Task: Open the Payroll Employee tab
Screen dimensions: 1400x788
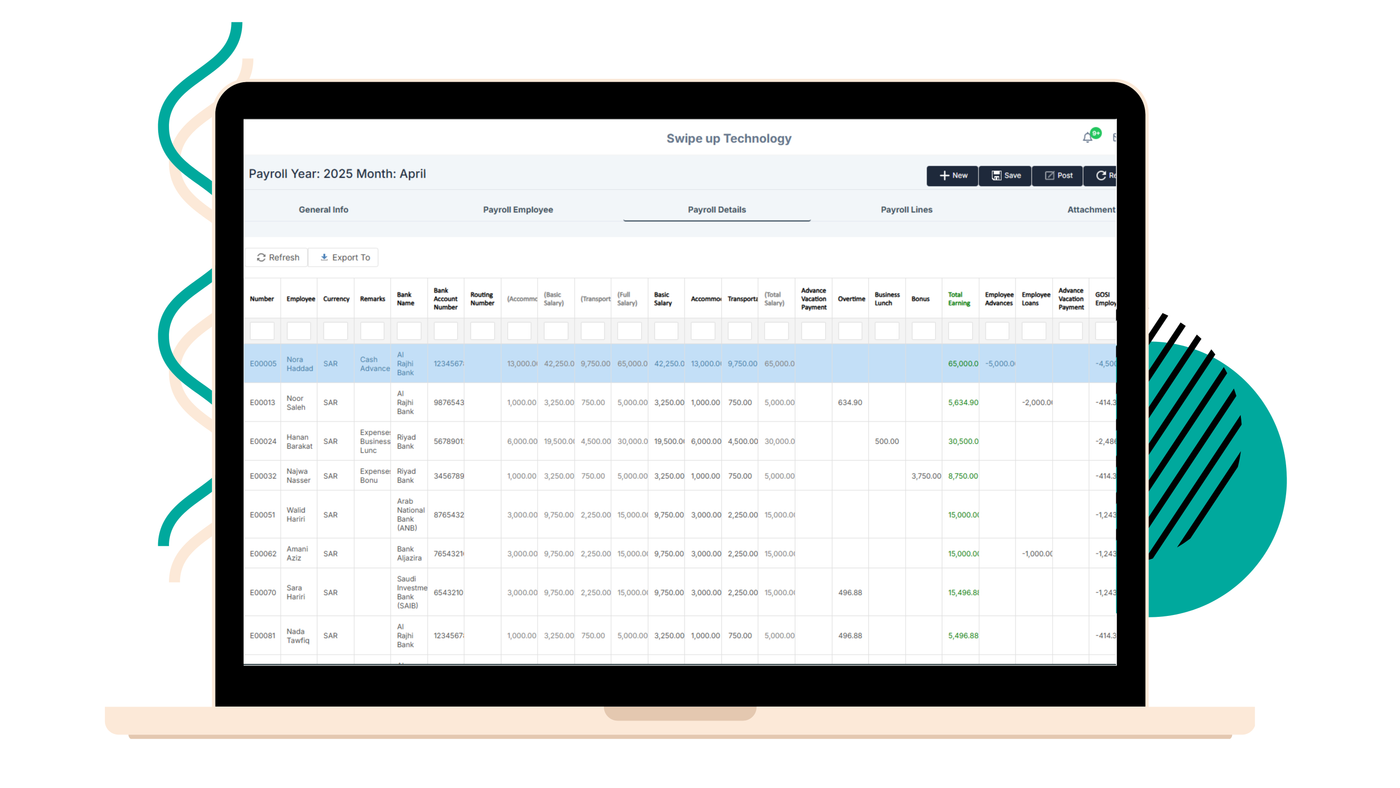Action: (518, 209)
